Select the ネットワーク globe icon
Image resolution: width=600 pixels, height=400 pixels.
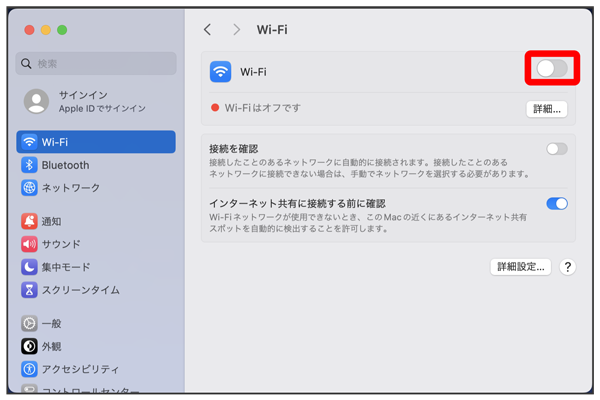(x=29, y=188)
